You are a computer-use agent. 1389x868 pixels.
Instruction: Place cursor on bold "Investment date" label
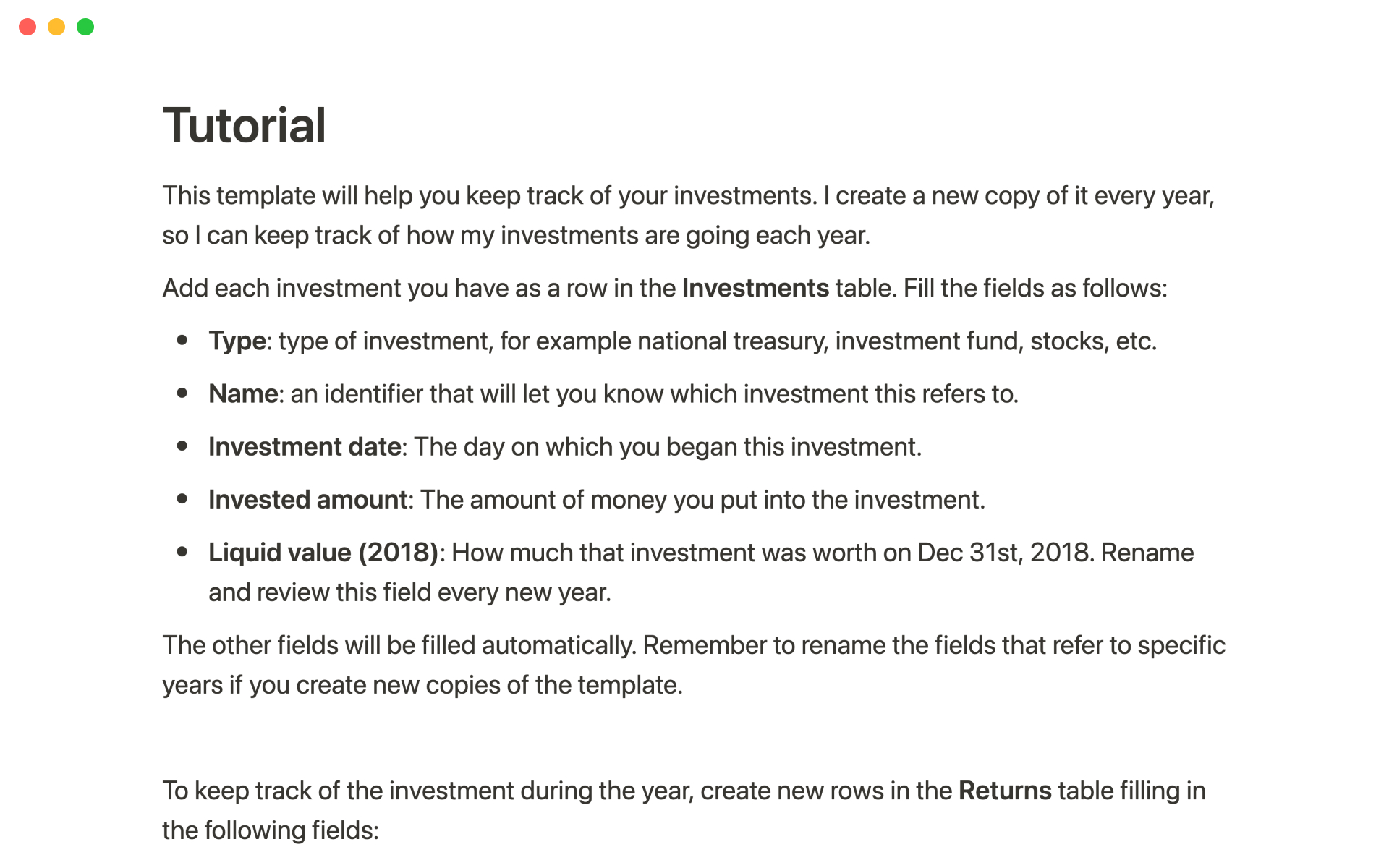(x=305, y=447)
